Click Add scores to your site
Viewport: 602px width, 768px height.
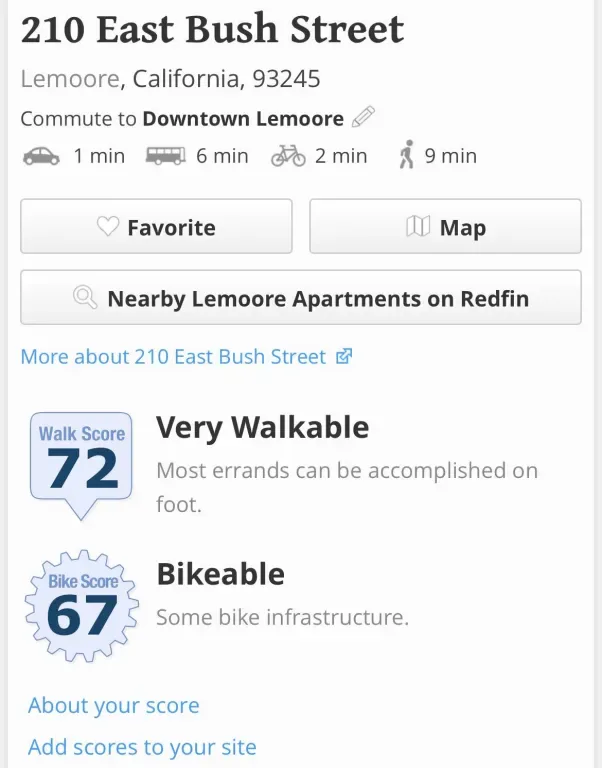pyautogui.click(x=142, y=746)
